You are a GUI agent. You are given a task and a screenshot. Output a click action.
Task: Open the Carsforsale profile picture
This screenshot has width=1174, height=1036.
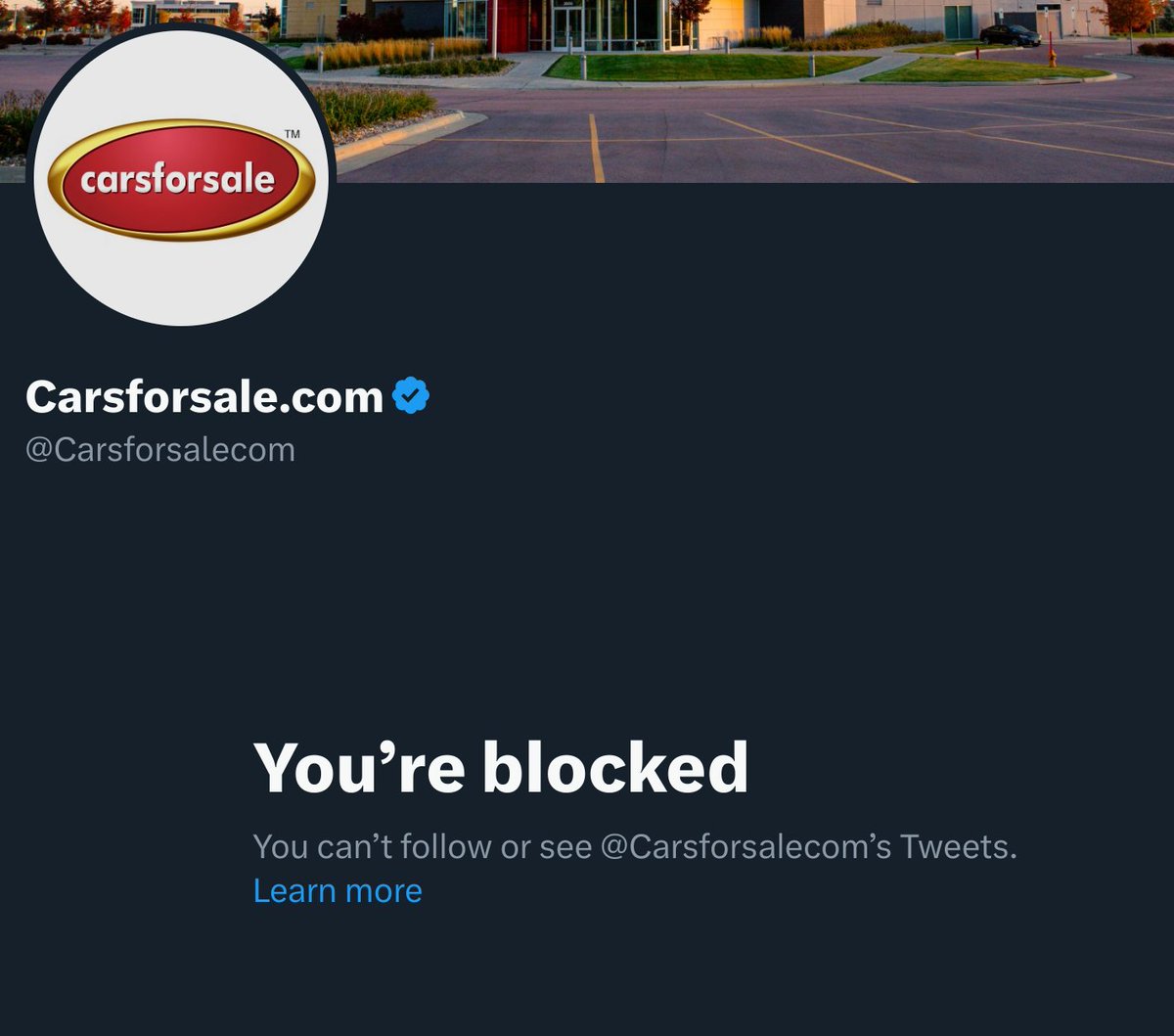pyautogui.click(x=181, y=176)
